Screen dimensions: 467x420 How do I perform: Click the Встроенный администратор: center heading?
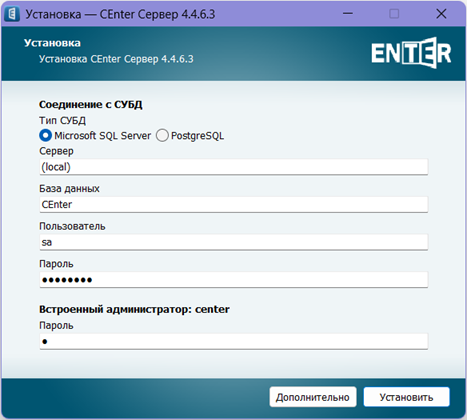134,309
